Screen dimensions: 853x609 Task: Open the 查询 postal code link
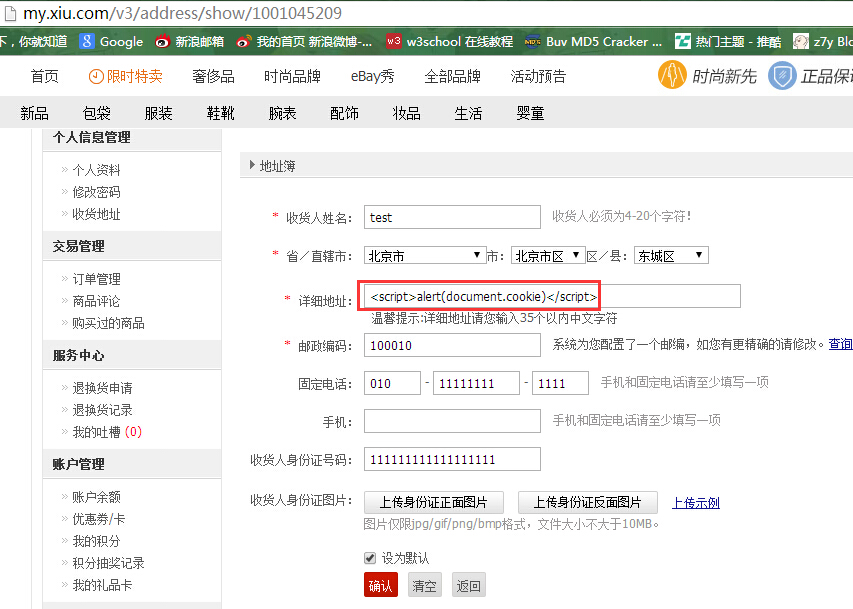coord(840,344)
